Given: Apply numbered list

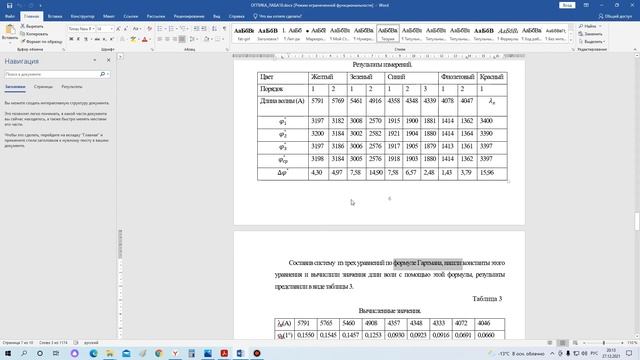Looking at the screenshot, I should point(172,29).
